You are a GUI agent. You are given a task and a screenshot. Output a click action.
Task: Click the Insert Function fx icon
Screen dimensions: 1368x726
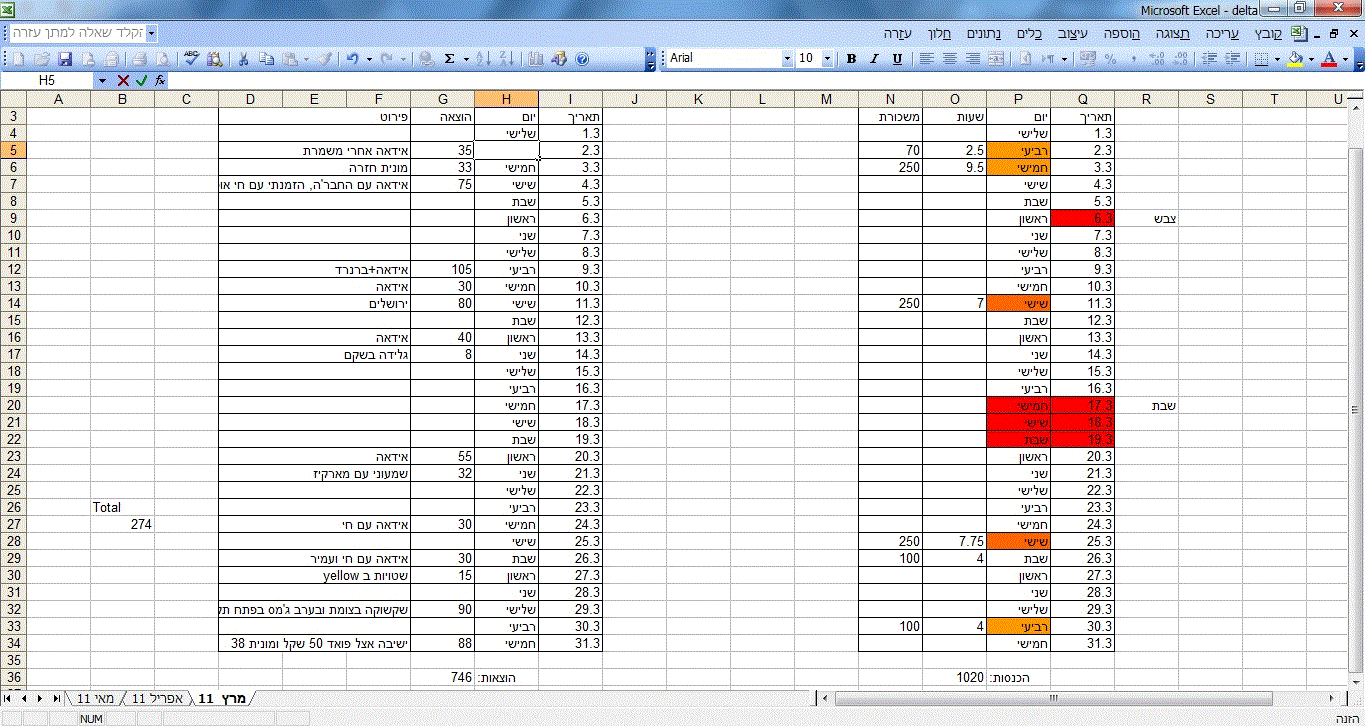[x=160, y=80]
